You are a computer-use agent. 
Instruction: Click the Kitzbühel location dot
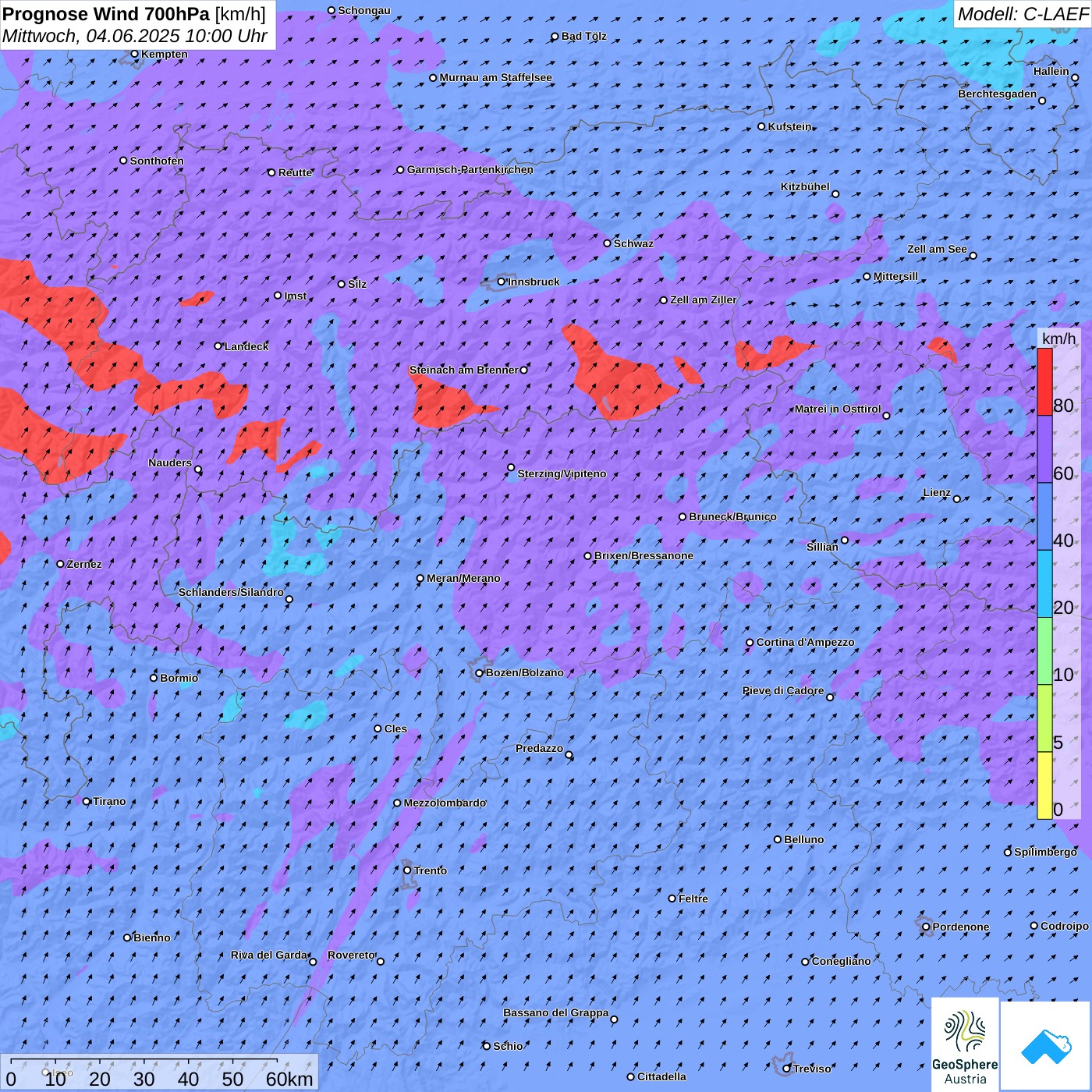(835, 194)
